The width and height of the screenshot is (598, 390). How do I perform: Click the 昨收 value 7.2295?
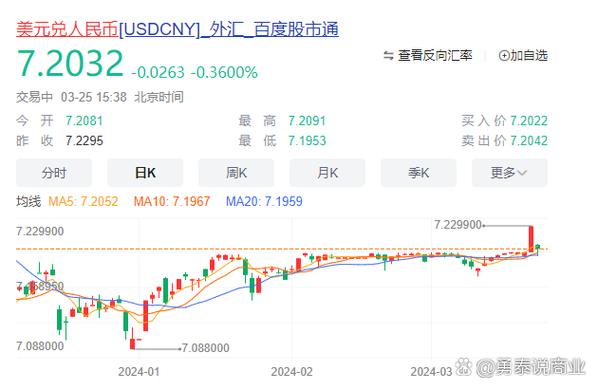[x=84, y=141]
